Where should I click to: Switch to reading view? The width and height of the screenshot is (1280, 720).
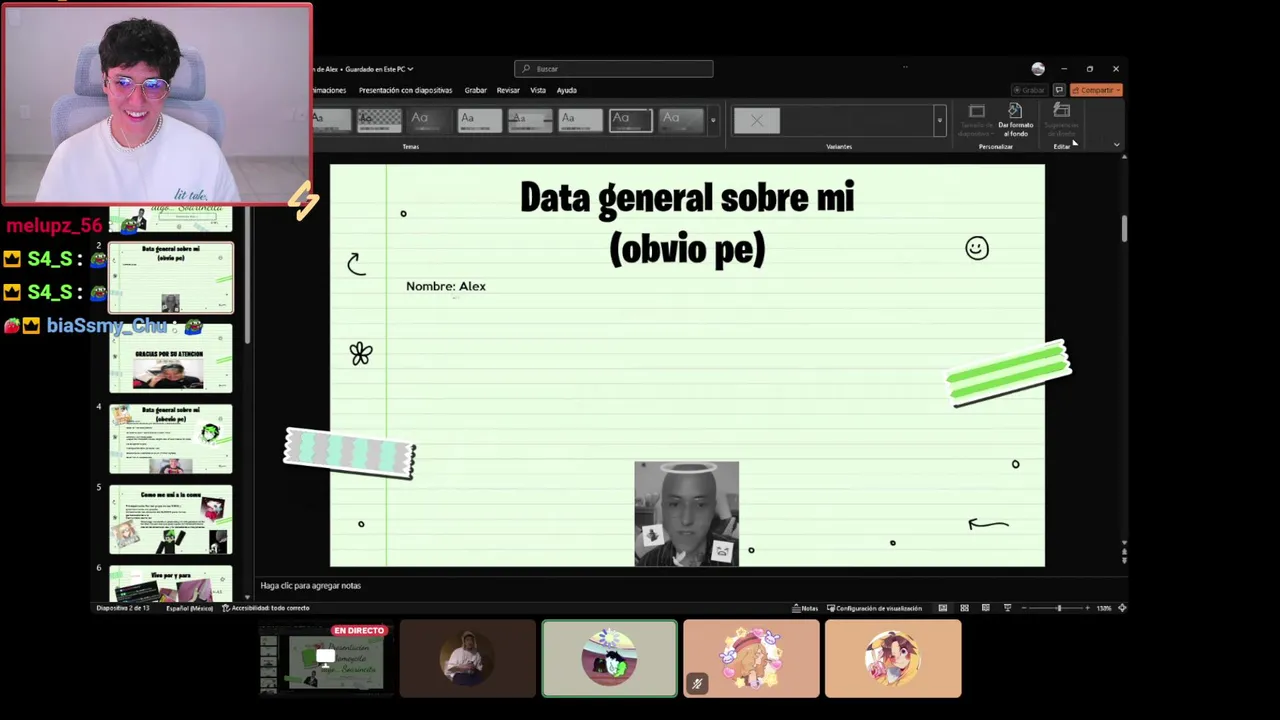(x=986, y=608)
